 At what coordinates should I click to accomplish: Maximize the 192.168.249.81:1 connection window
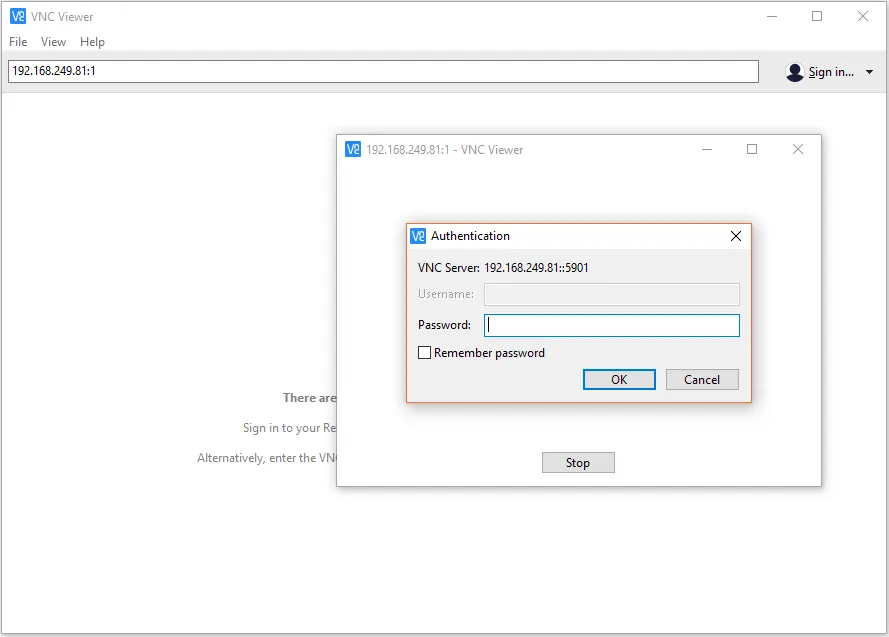pyautogui.click(x=752, y=149)
